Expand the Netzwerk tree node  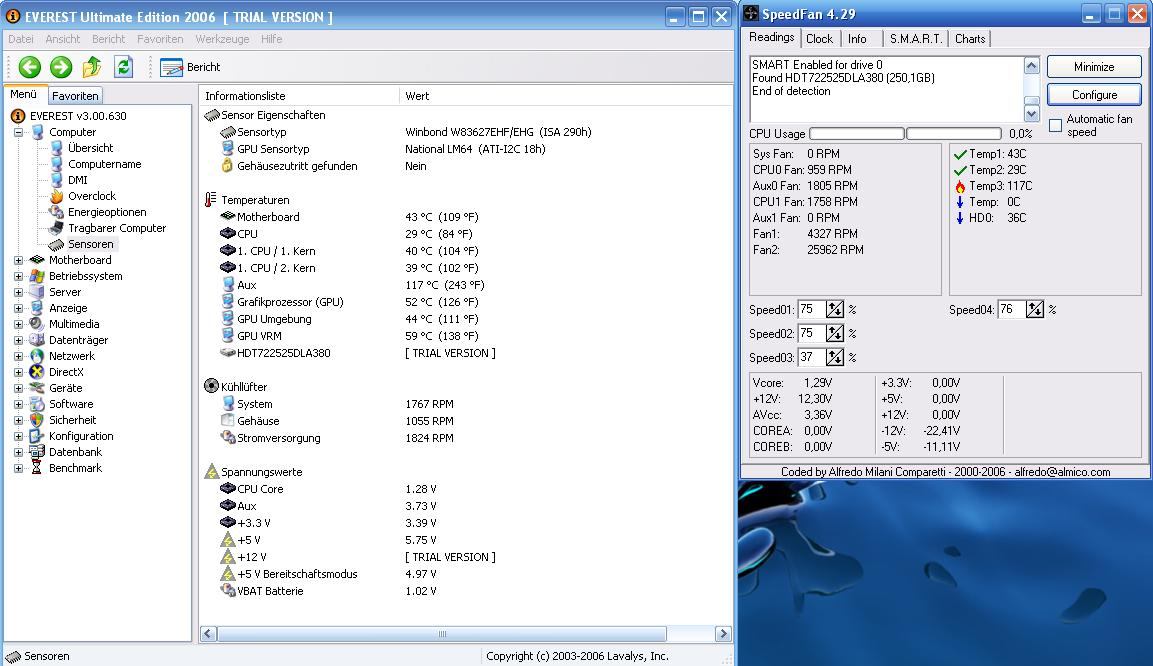coord(18,357)
